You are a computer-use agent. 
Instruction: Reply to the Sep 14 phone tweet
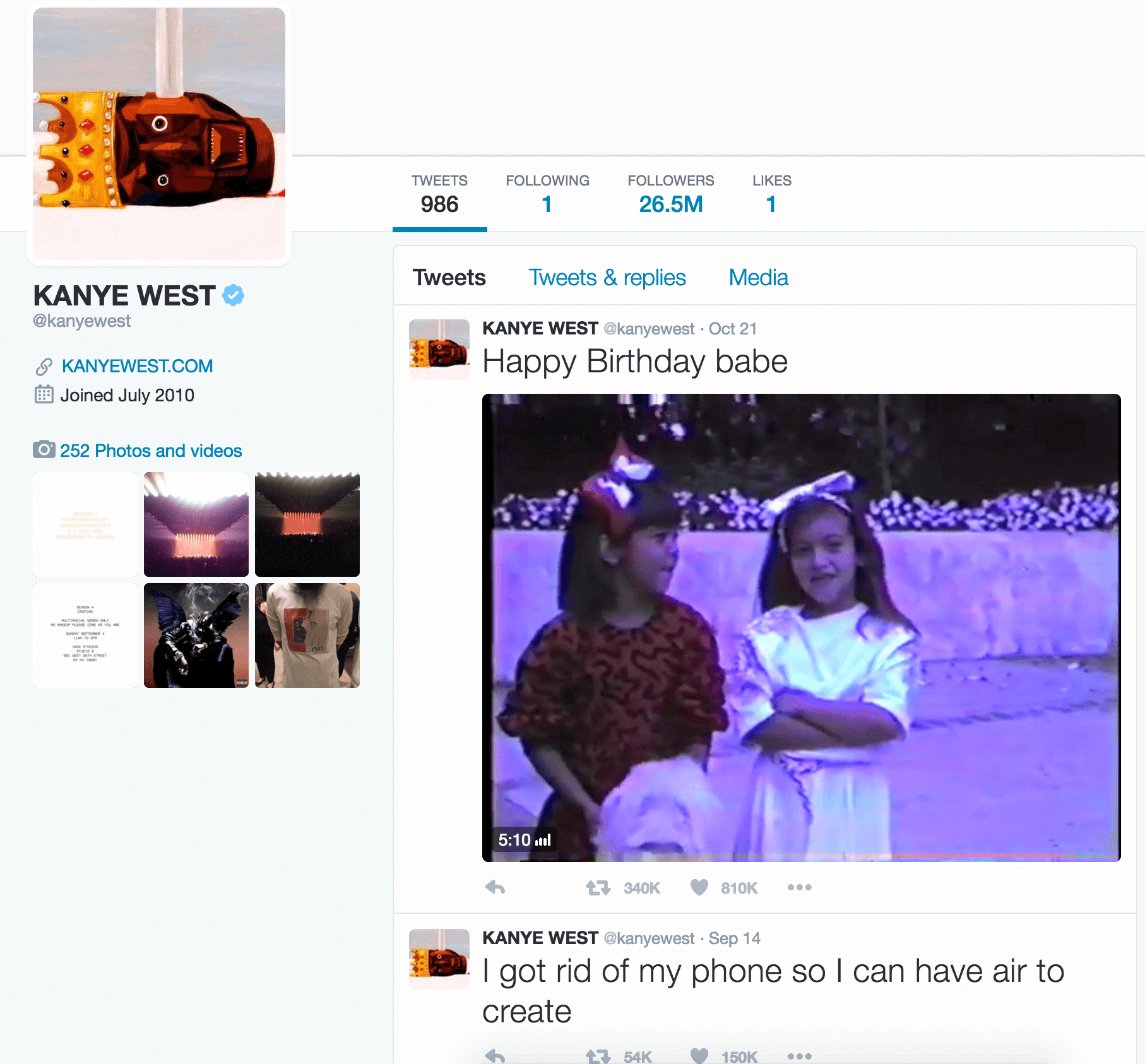point(495,1055)
